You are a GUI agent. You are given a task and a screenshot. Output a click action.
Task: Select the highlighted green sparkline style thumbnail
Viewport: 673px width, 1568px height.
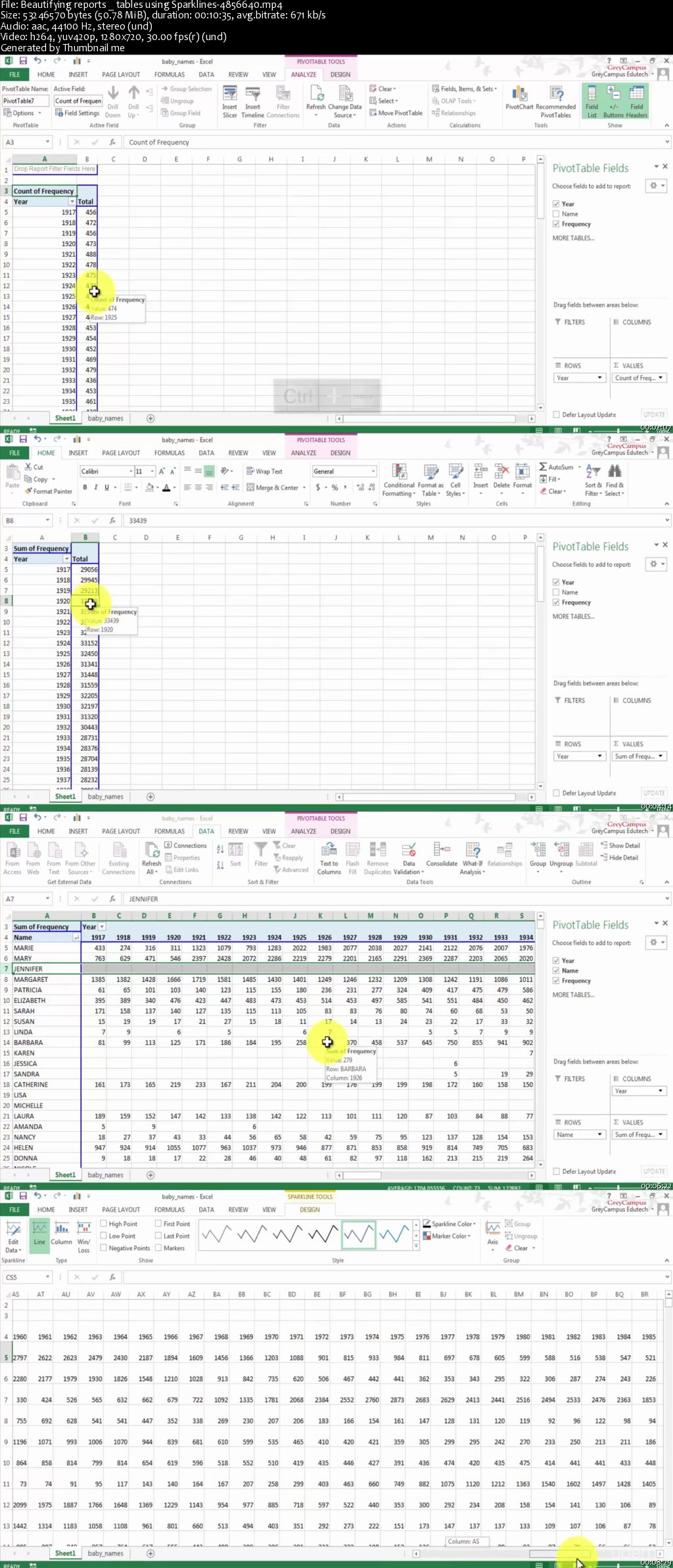(x=358, y=1236)
